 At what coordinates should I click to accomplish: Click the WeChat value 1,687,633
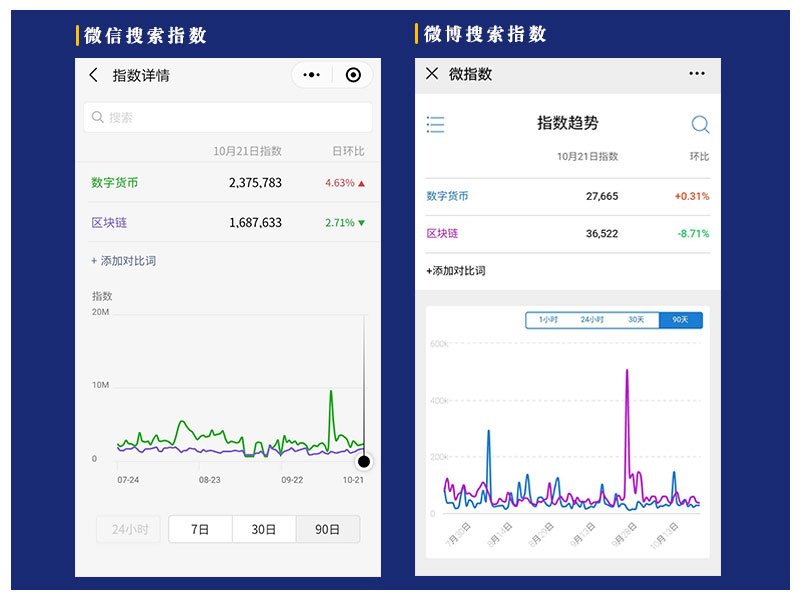[255, 222]
